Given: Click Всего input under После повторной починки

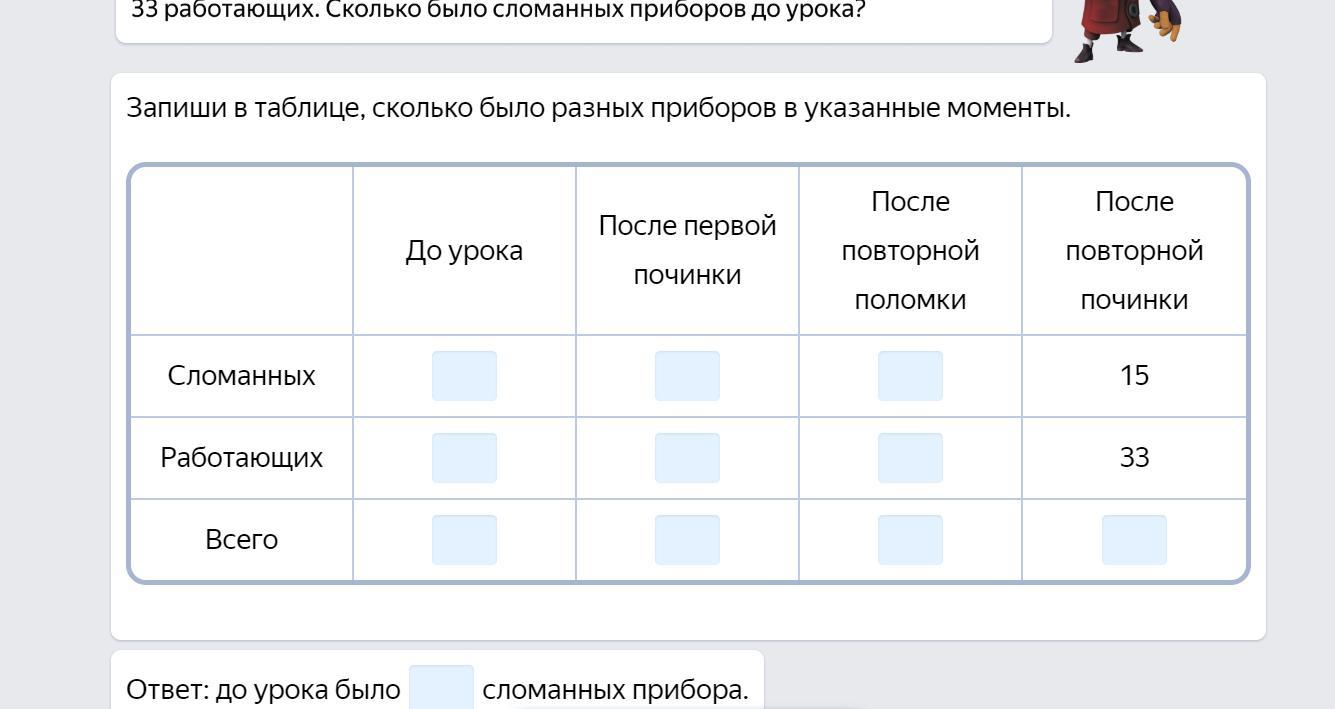Looking at the screenshot, I should coord(1134,540).
